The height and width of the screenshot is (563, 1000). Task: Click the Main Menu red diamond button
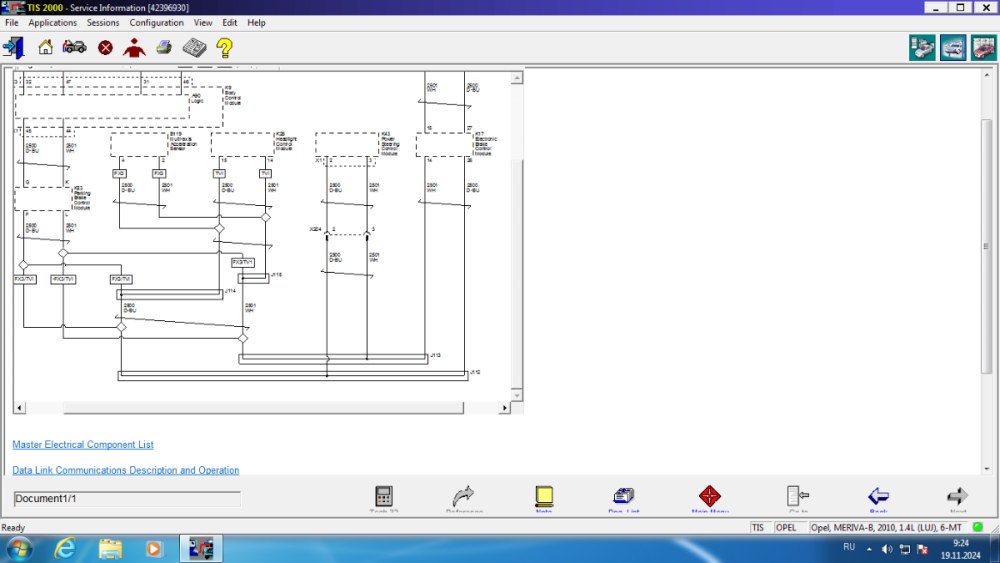coord(710,497)
